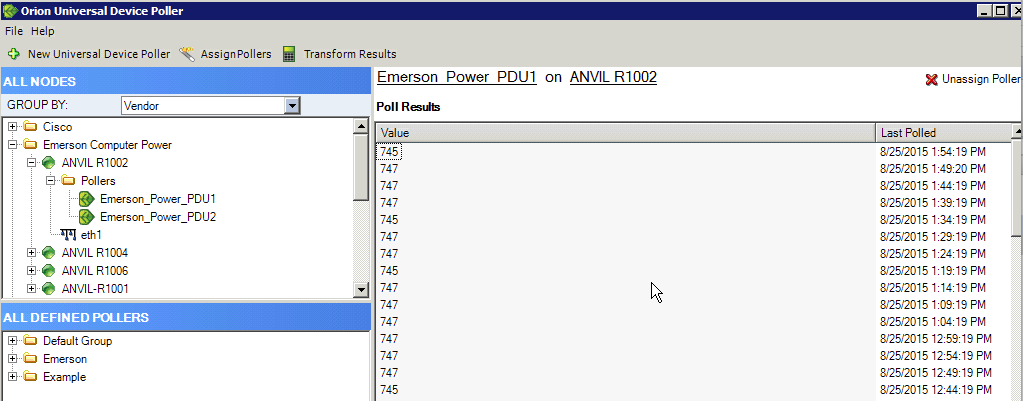Expand the Example pollers group
The height and width of the screenshot is (401, 1023).
pos(12,377)
